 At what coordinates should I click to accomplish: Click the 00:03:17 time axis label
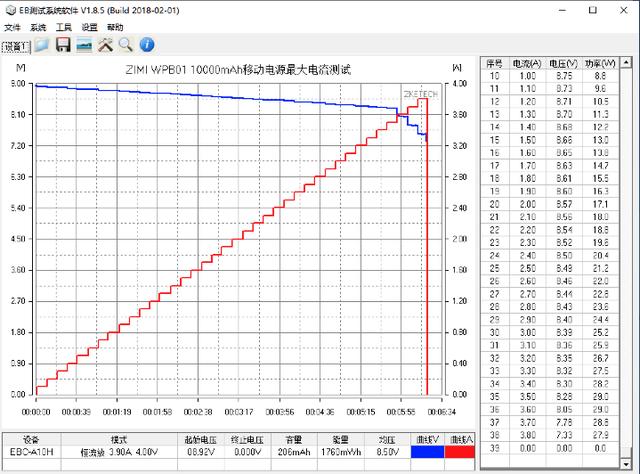click(x=239, y=412)
